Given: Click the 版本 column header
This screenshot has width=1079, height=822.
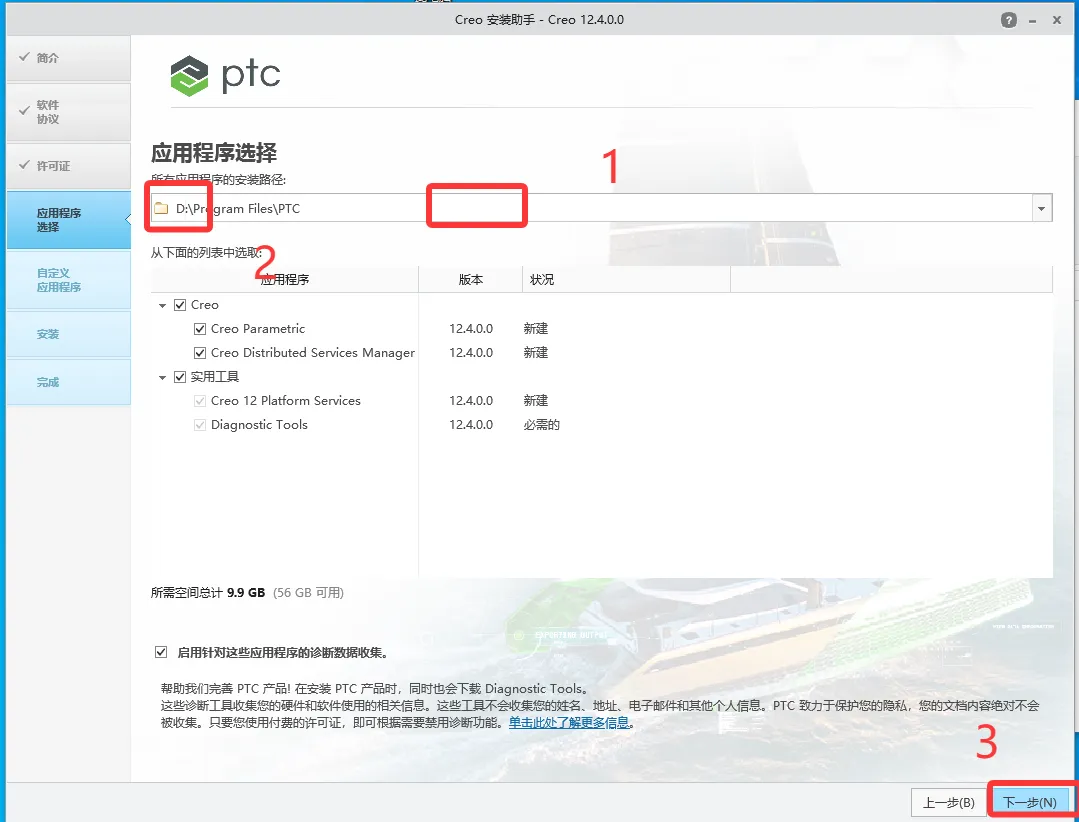Looking at the screenshot, I should (471, 279).
